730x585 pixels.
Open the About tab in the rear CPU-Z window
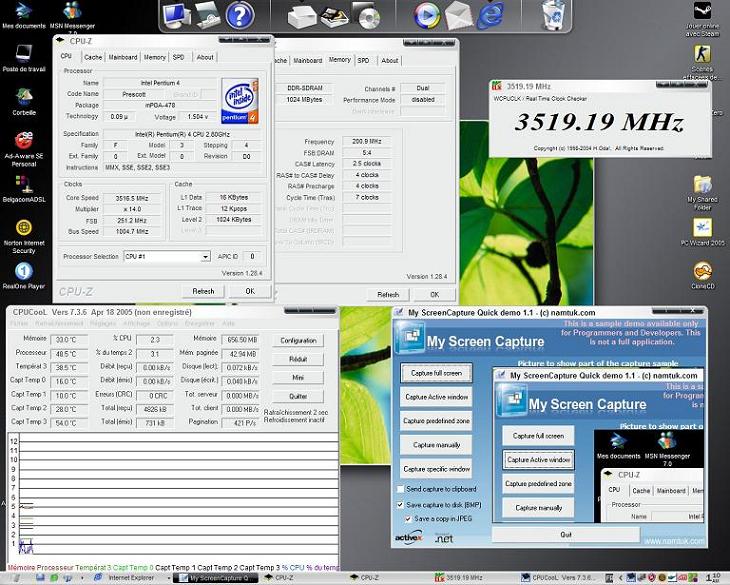click(390, 61)
